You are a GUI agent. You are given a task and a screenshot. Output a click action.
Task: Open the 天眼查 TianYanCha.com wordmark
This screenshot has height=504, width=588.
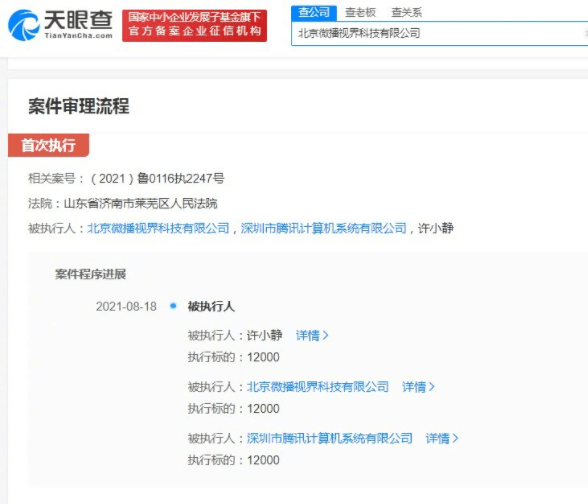(78, 25)
